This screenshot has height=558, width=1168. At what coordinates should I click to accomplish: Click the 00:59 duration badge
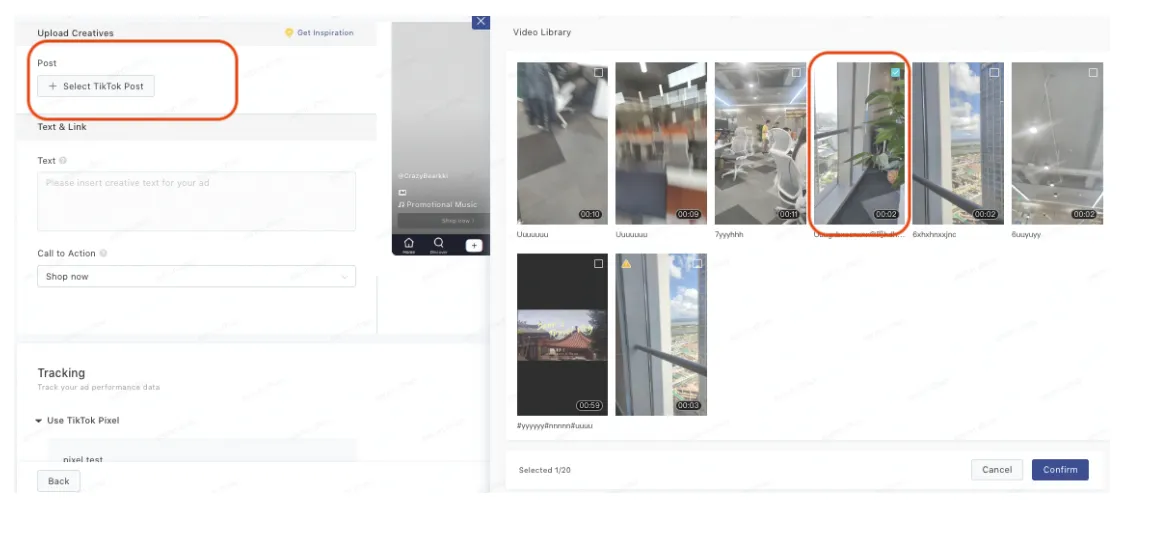(x=590, y=405)
